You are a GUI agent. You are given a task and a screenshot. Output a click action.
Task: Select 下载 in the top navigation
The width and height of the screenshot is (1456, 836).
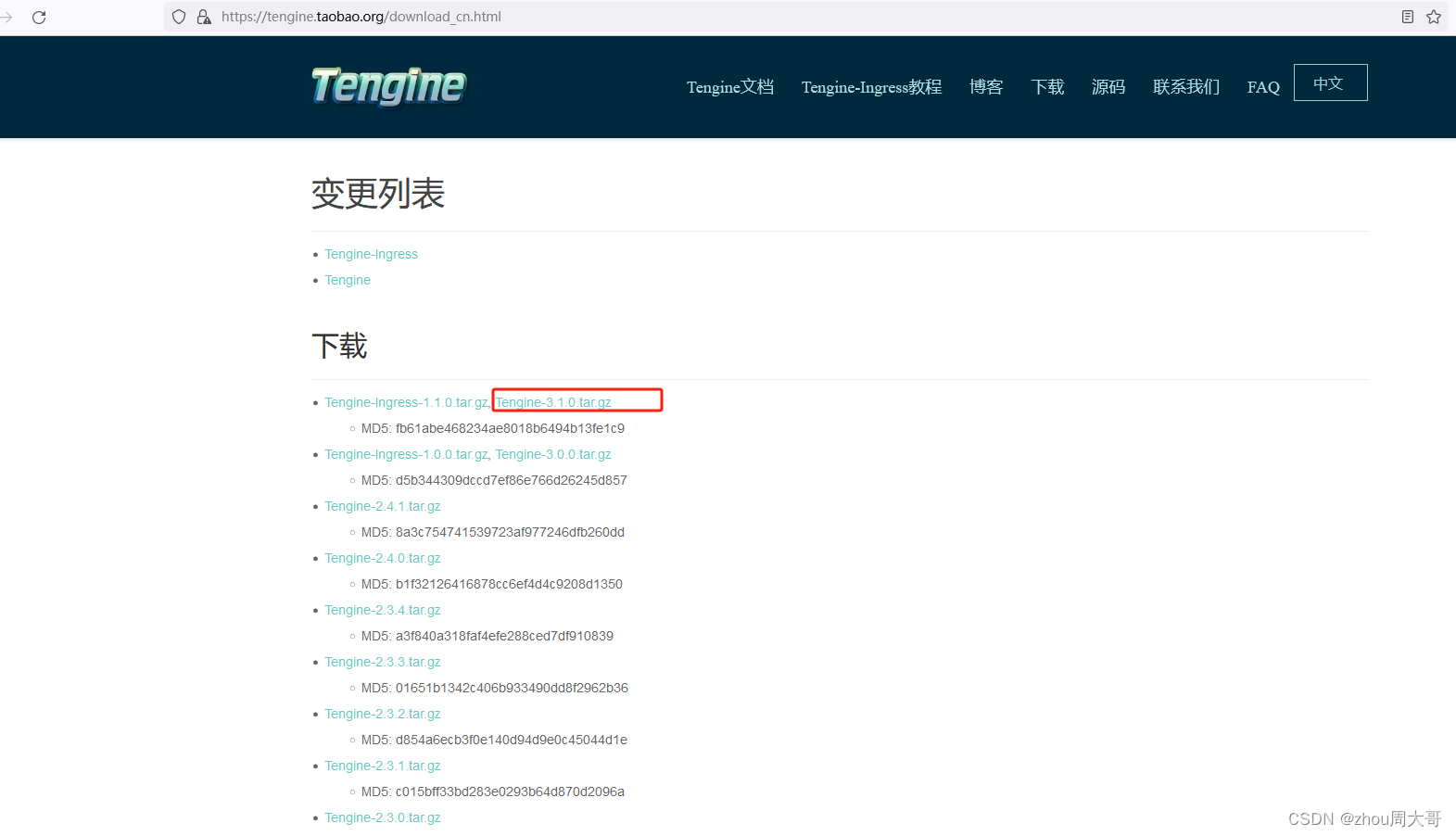coord(1047,87)
